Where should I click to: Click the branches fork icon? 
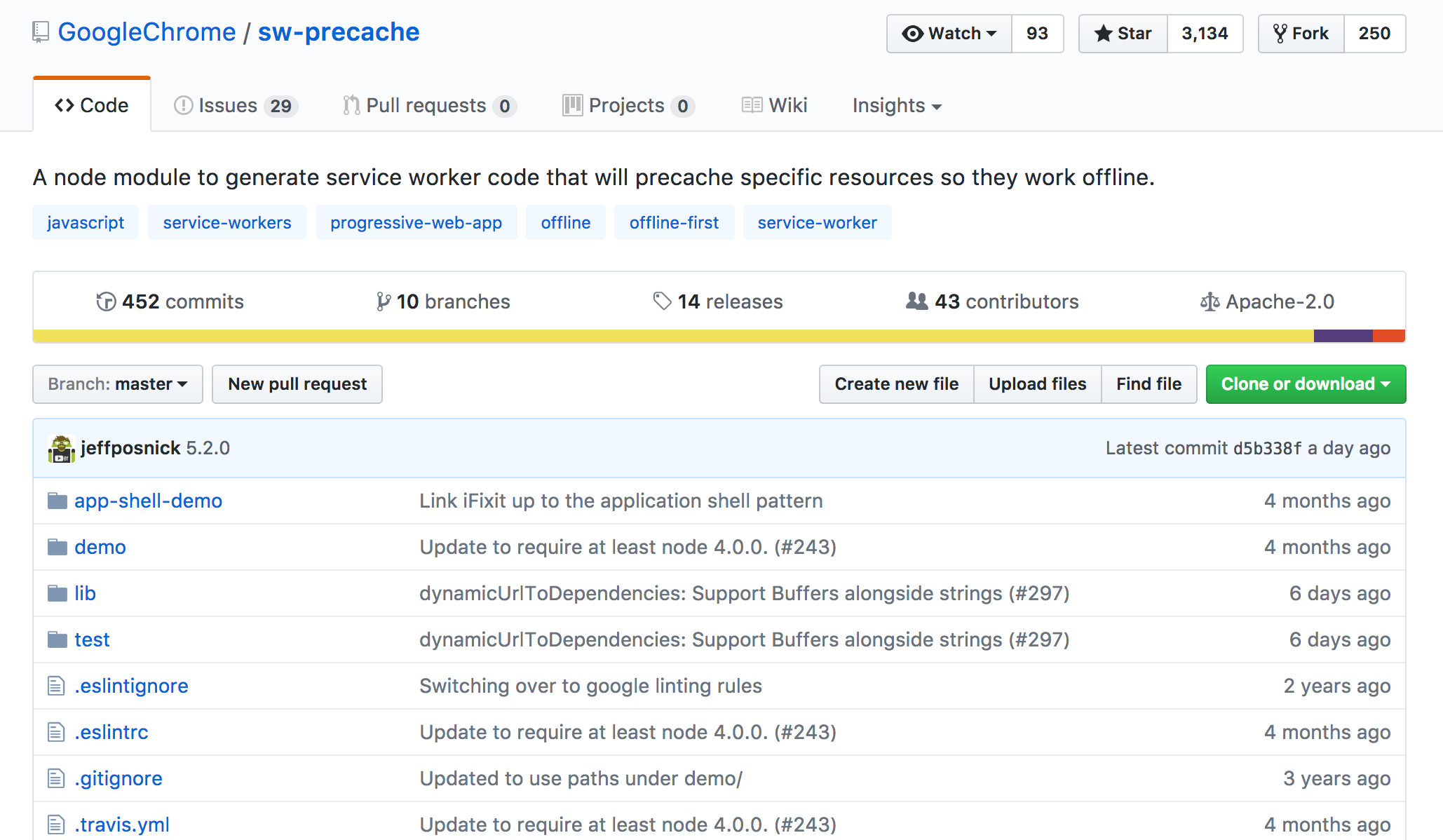coord(383,302)
